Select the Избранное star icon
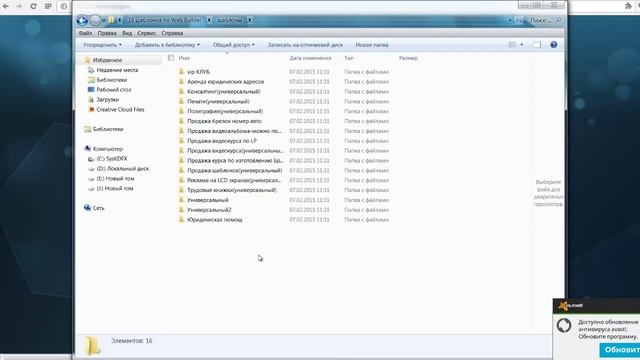Viewport: 640px width, 360px height. pos(87,60)
